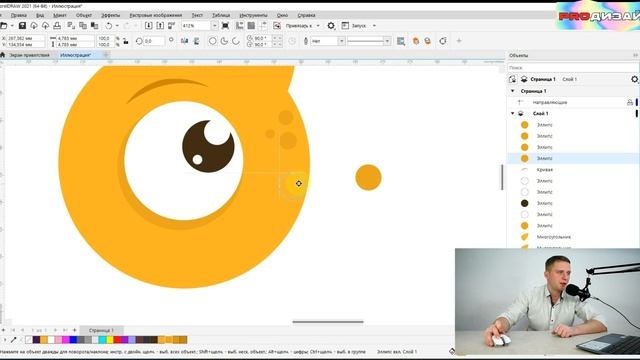Pick the cyan swatch in the palette
The image size is (640, 360).
point(102,340)
